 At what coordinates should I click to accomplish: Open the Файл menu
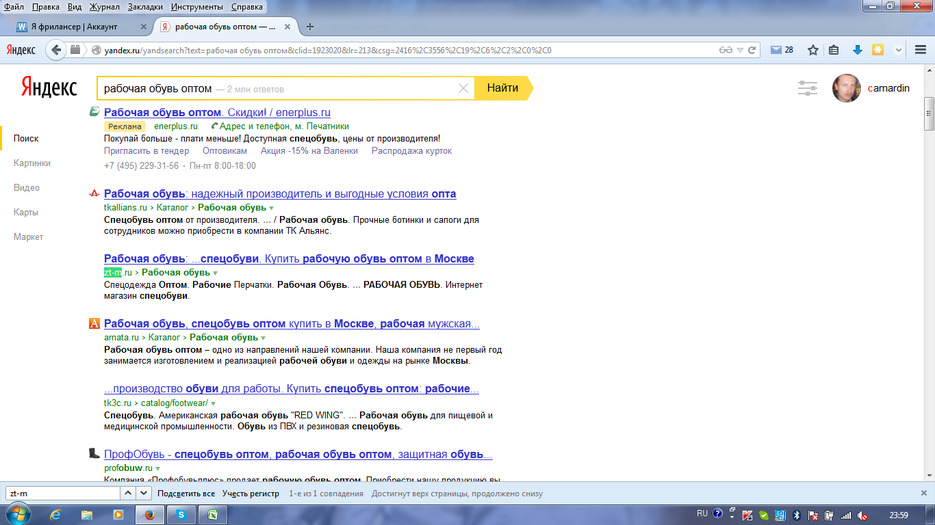coord(14,7)
